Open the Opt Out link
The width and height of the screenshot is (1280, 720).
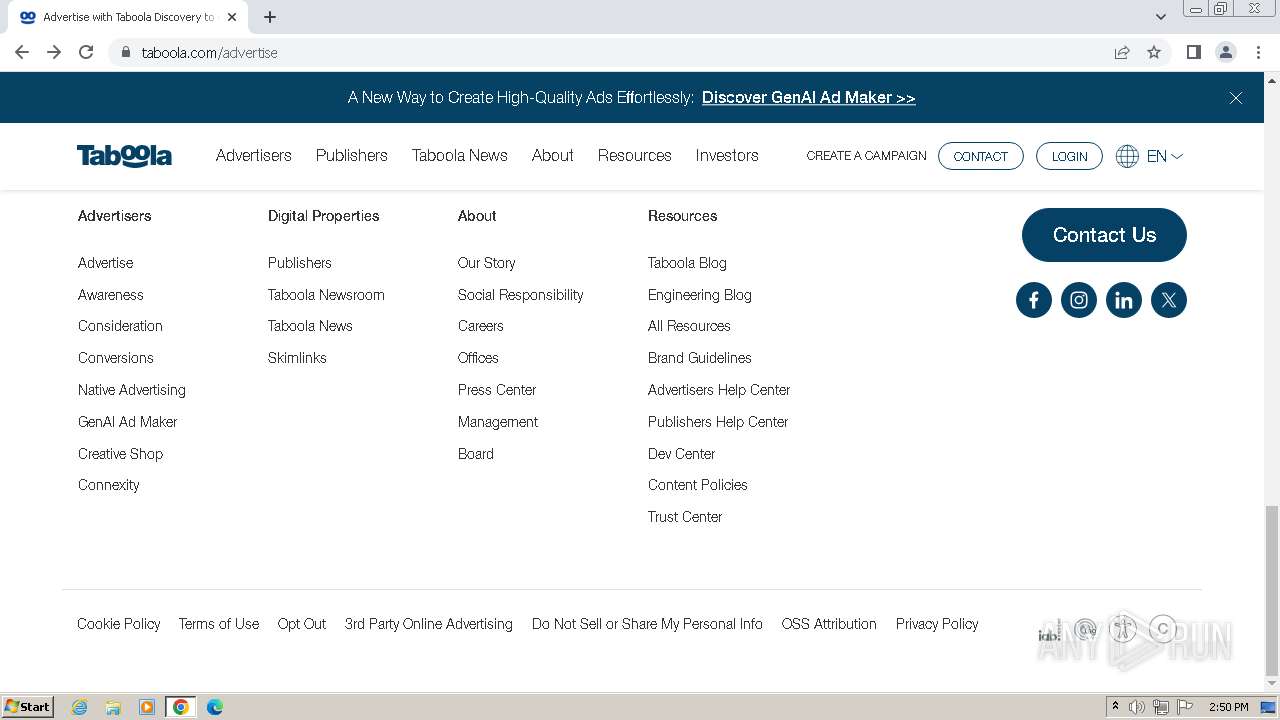pyautogui.click(x=302, y=624)
